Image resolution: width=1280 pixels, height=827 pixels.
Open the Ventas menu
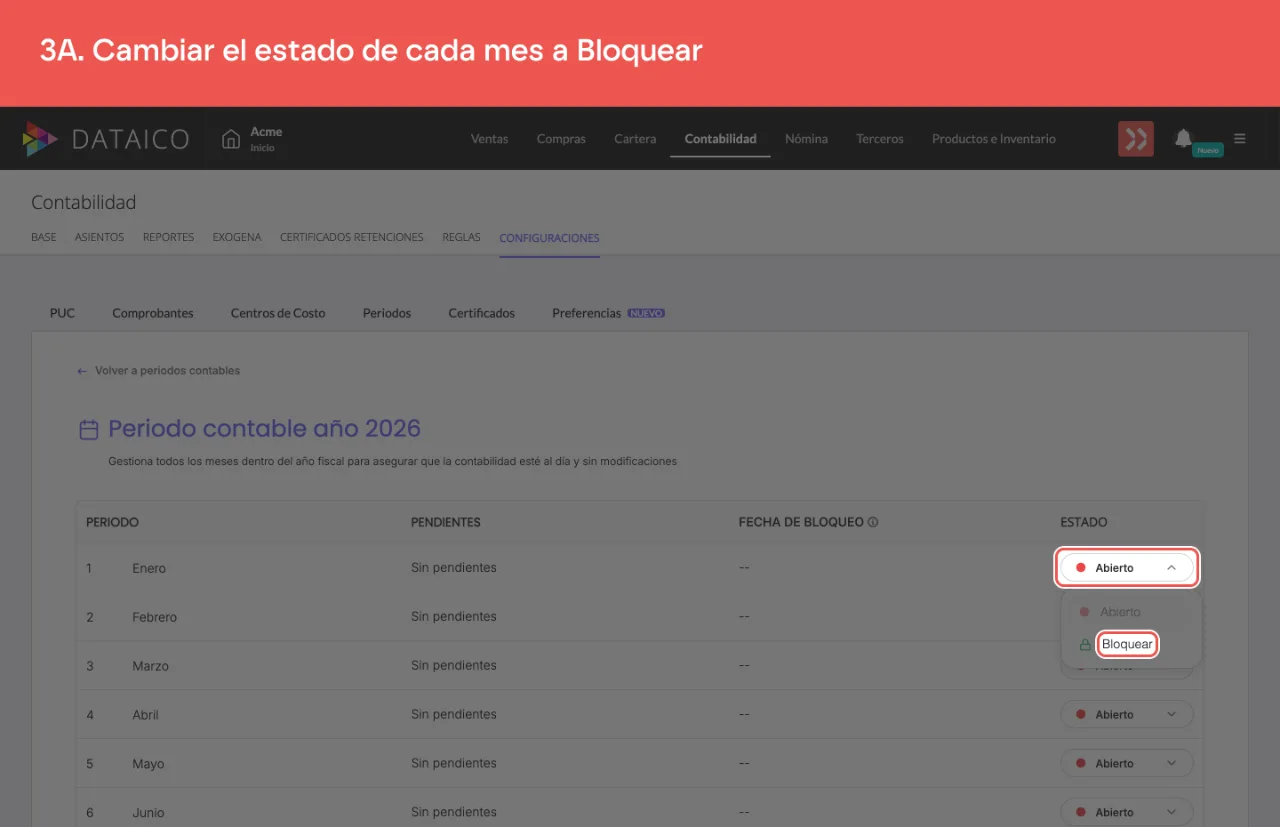[490, 139]
